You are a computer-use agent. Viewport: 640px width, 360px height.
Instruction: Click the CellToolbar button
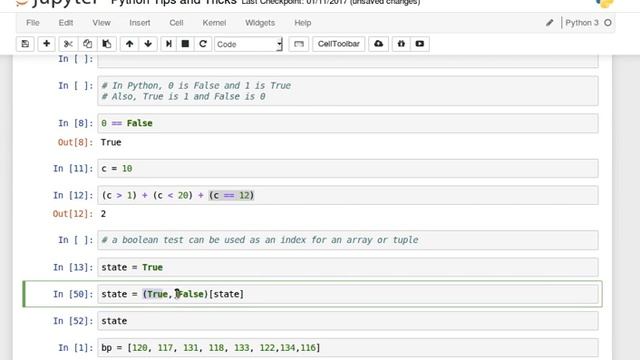339,44
